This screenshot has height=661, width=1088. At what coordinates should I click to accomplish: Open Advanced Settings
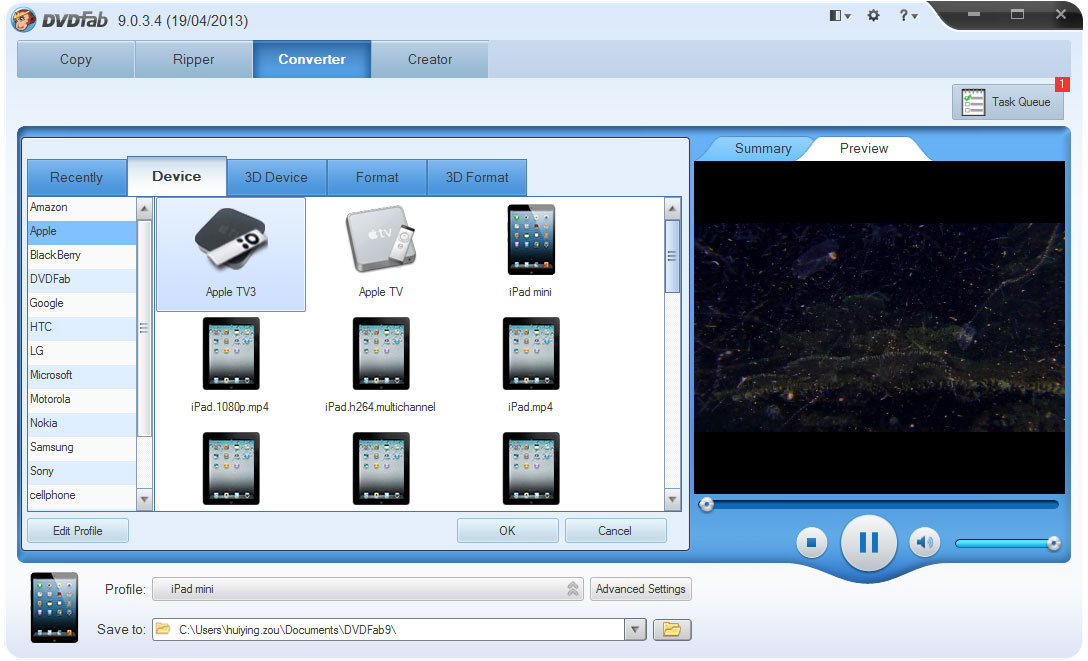click(640, 589)
